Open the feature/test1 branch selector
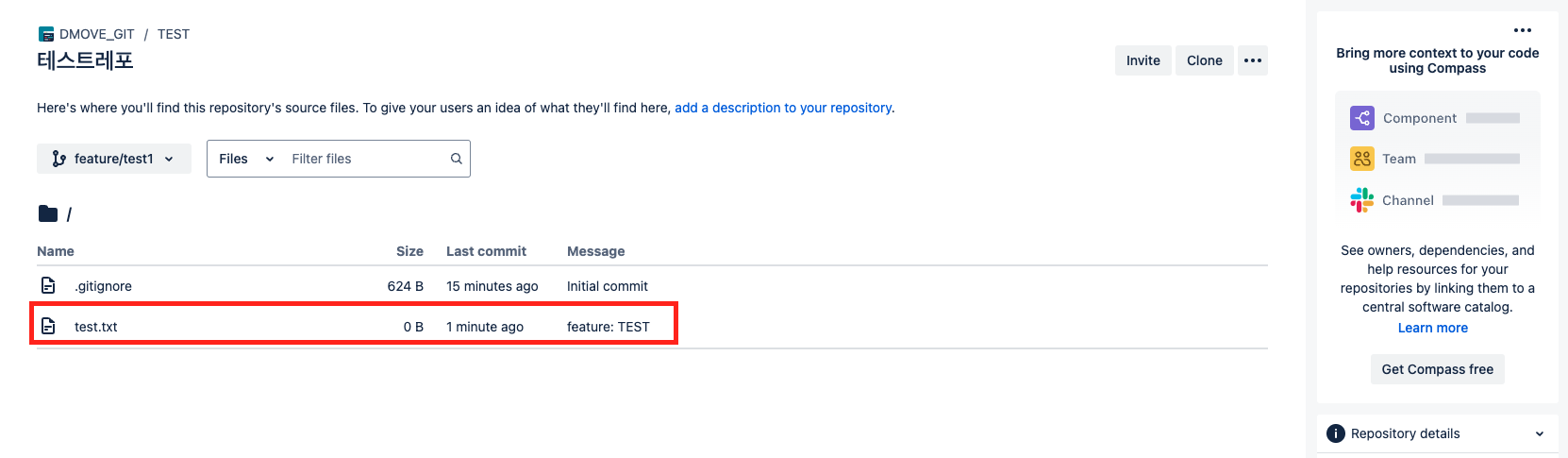The image size is (1568, 458). click(x=114, y=159)
